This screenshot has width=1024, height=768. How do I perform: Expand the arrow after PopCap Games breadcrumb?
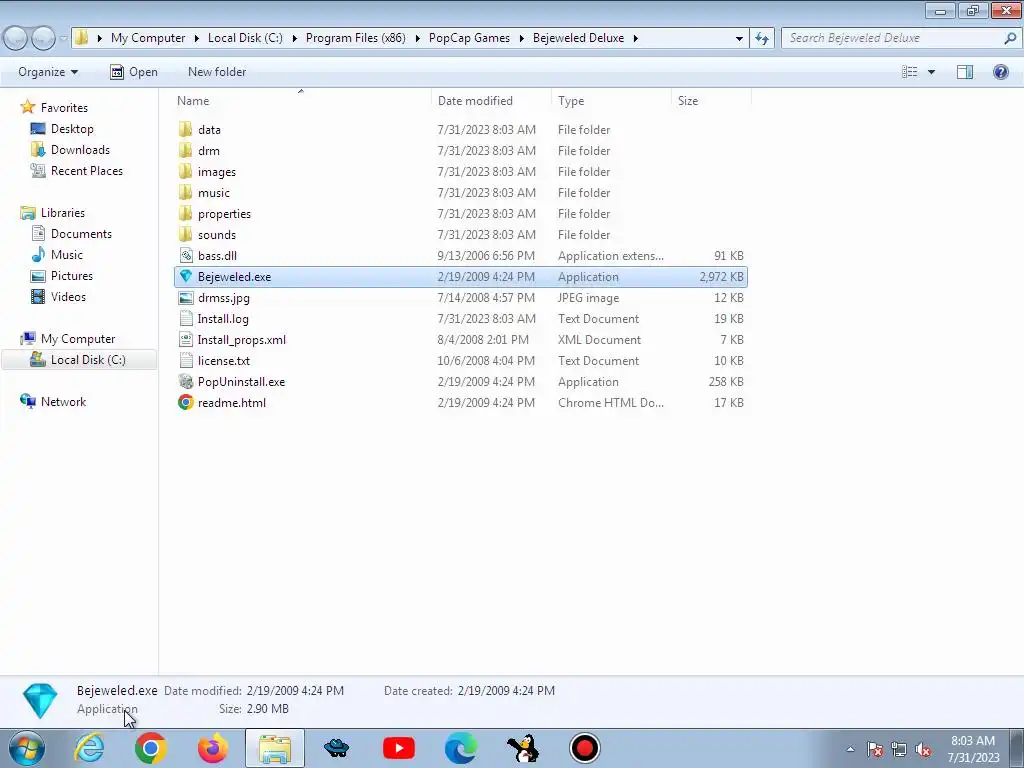point(522,38)
